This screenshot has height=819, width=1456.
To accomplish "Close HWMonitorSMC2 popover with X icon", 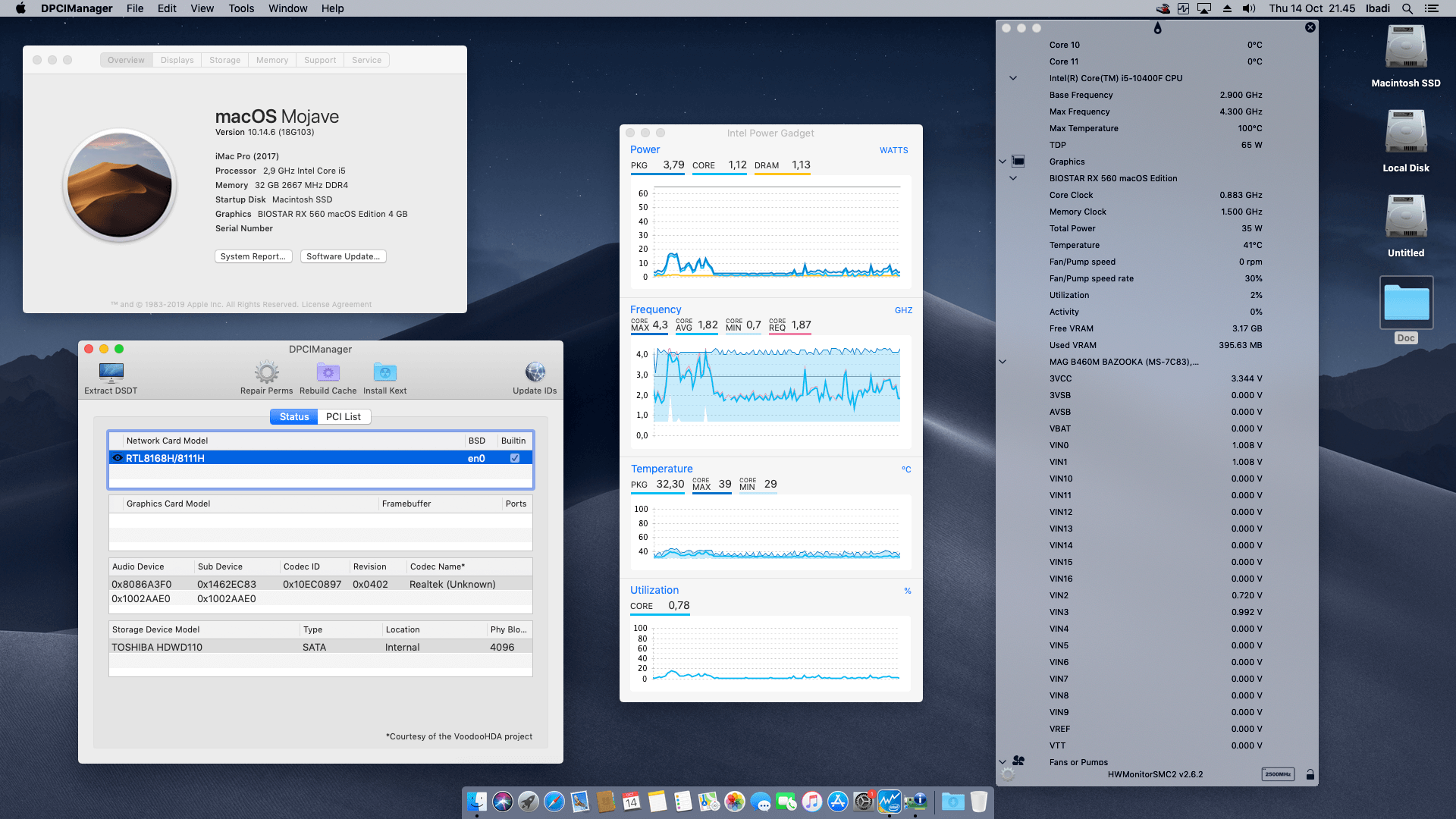I will click(1310, 27).
